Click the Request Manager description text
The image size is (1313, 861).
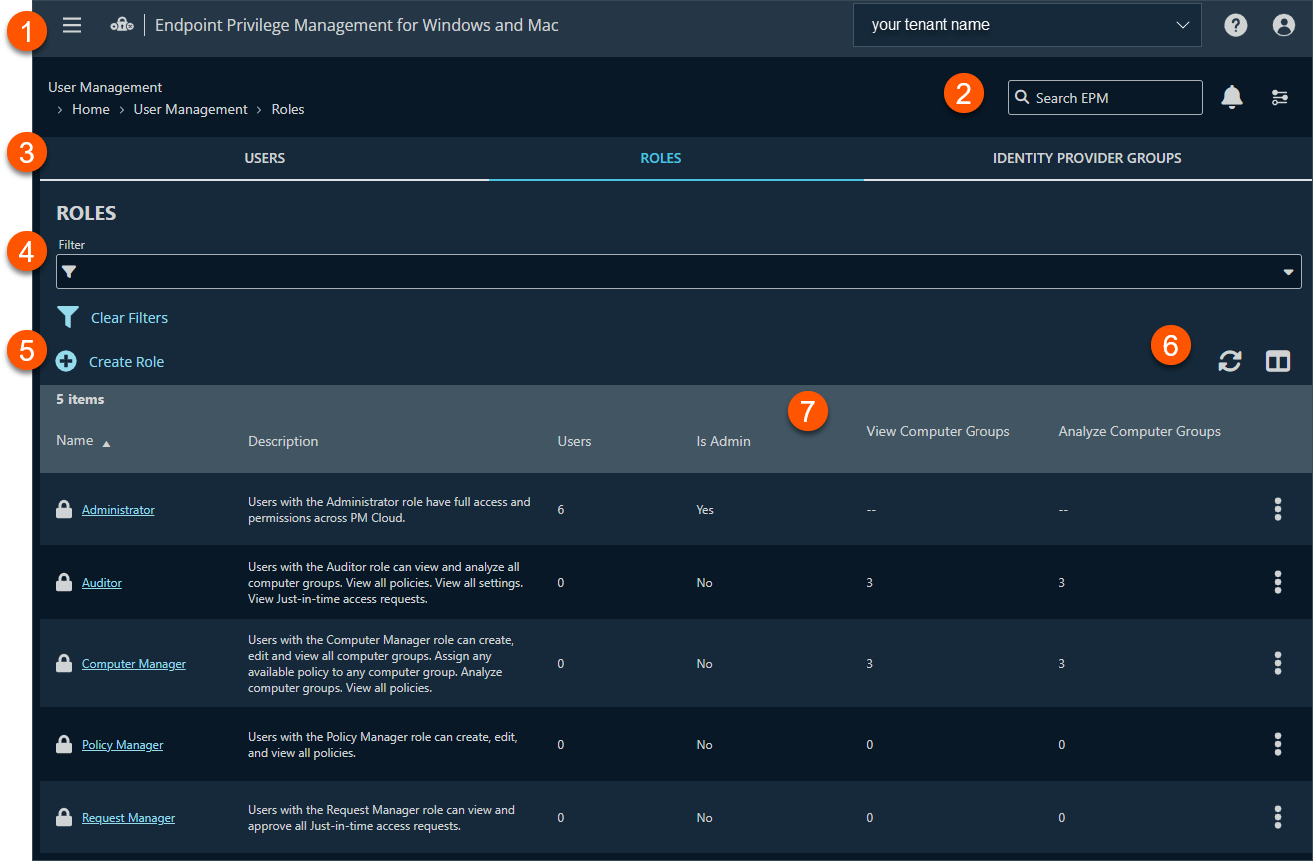point(382,818)
